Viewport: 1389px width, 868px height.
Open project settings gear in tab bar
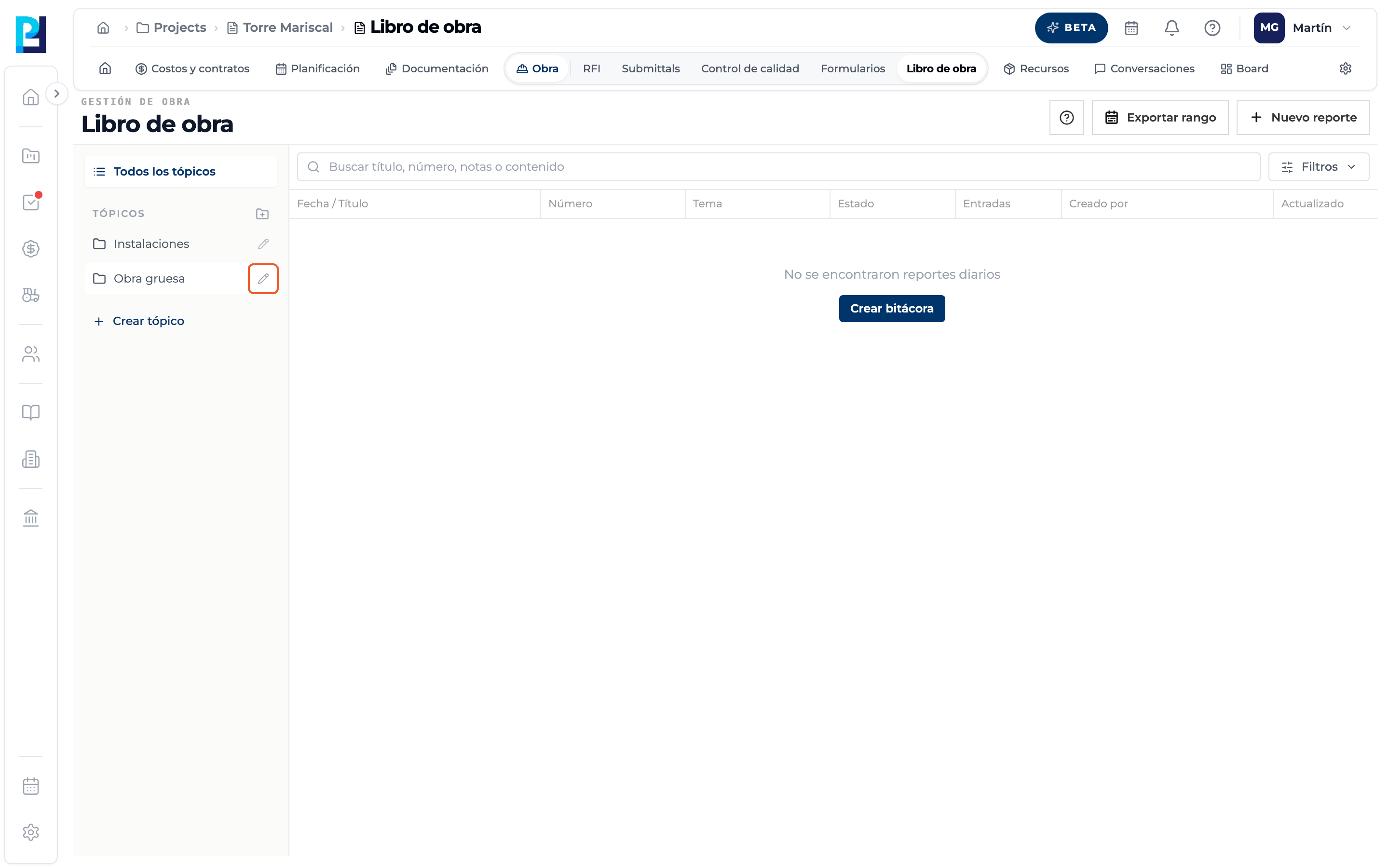pyautogui.click(x=1345, y=68)
